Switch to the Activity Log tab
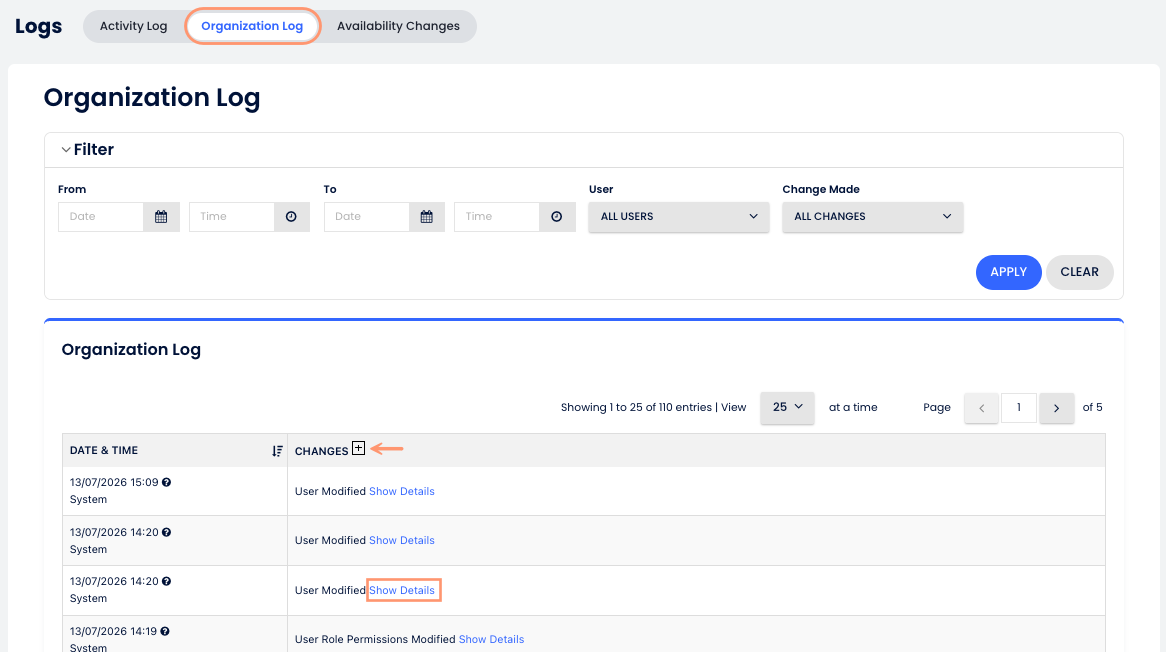Viewport: 1166px width, 652px height. (x=134, y=26)
